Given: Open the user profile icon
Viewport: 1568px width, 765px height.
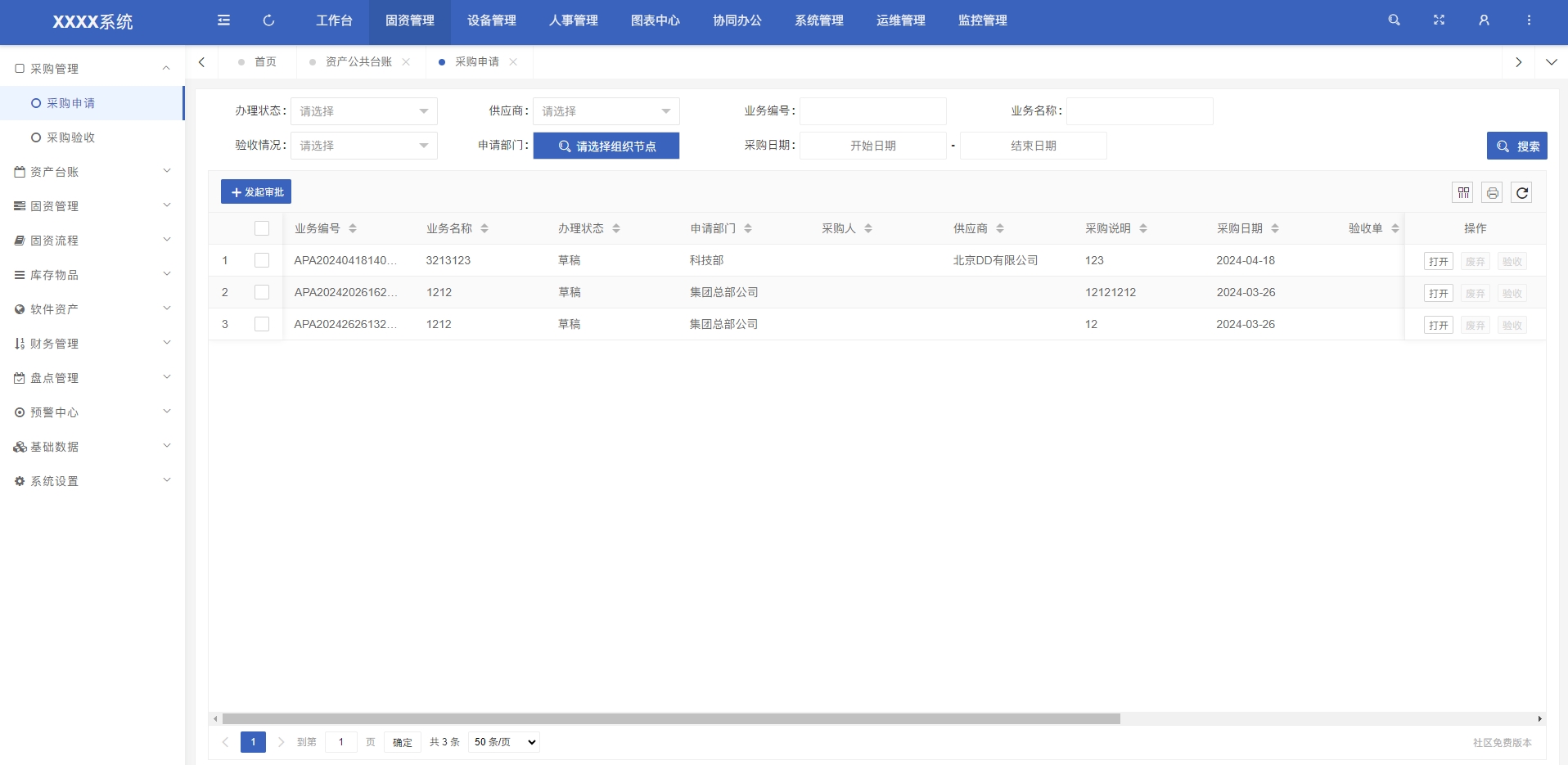Looking at the screenshot, I should point(1484,20).
